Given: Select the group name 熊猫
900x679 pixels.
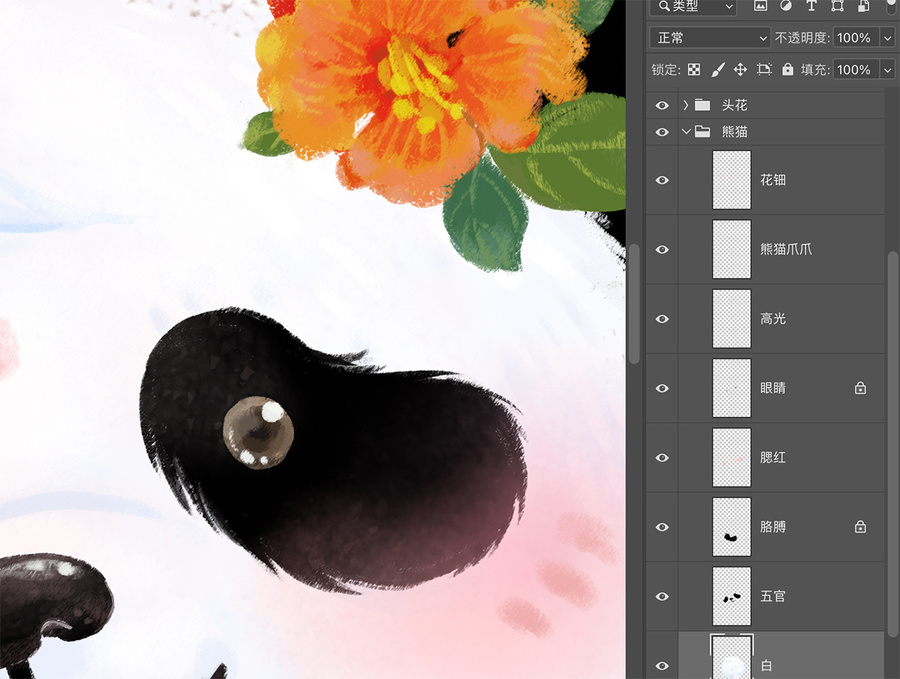Looking at the screenshot, I should pos(734,132).
